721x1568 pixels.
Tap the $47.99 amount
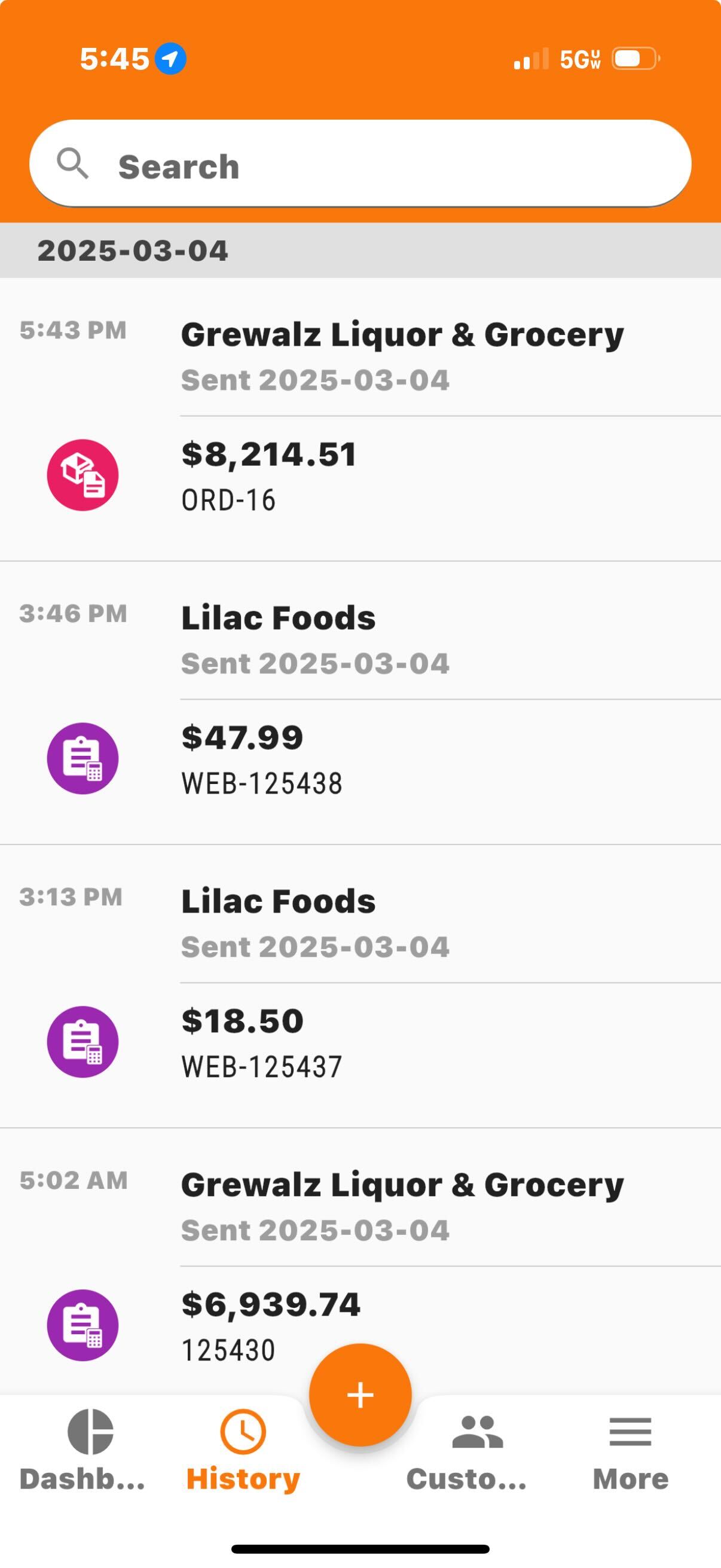coord(242,737)
